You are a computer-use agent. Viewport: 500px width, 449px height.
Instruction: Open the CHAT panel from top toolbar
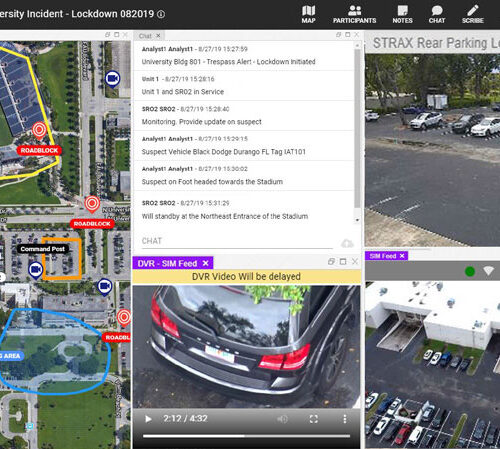[437, 14]
